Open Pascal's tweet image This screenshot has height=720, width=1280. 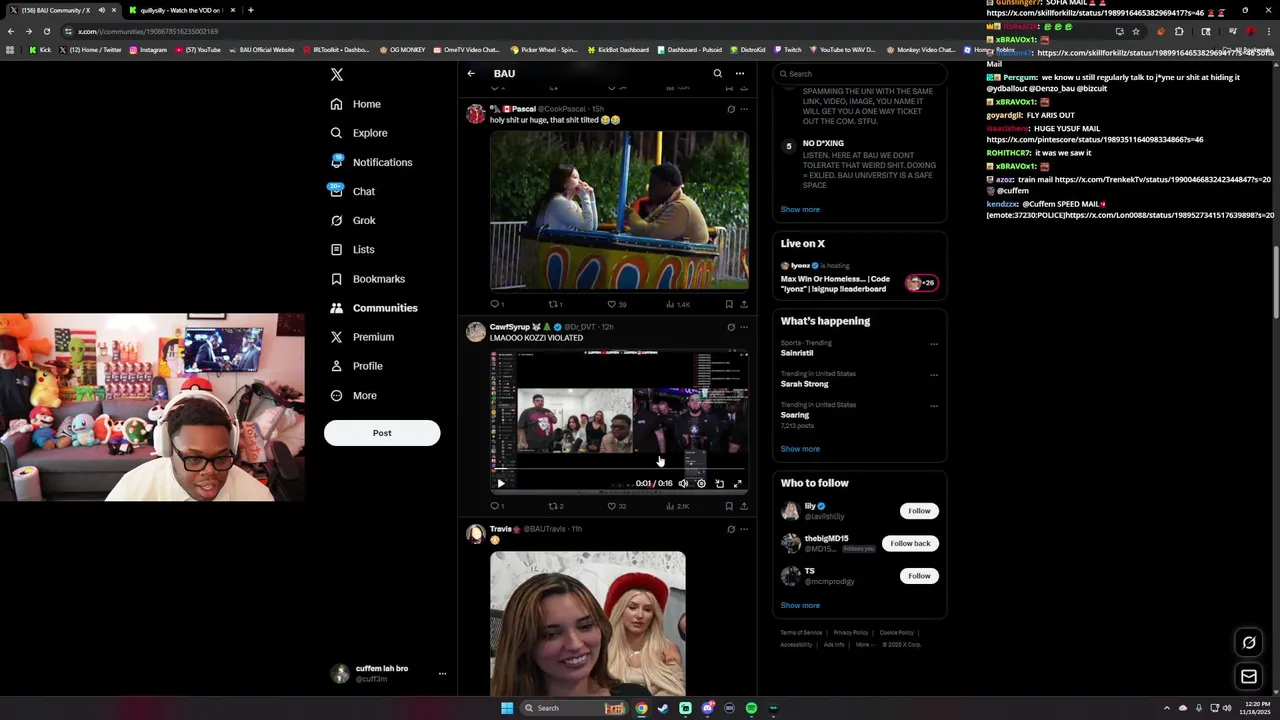[x=619, y=210]
